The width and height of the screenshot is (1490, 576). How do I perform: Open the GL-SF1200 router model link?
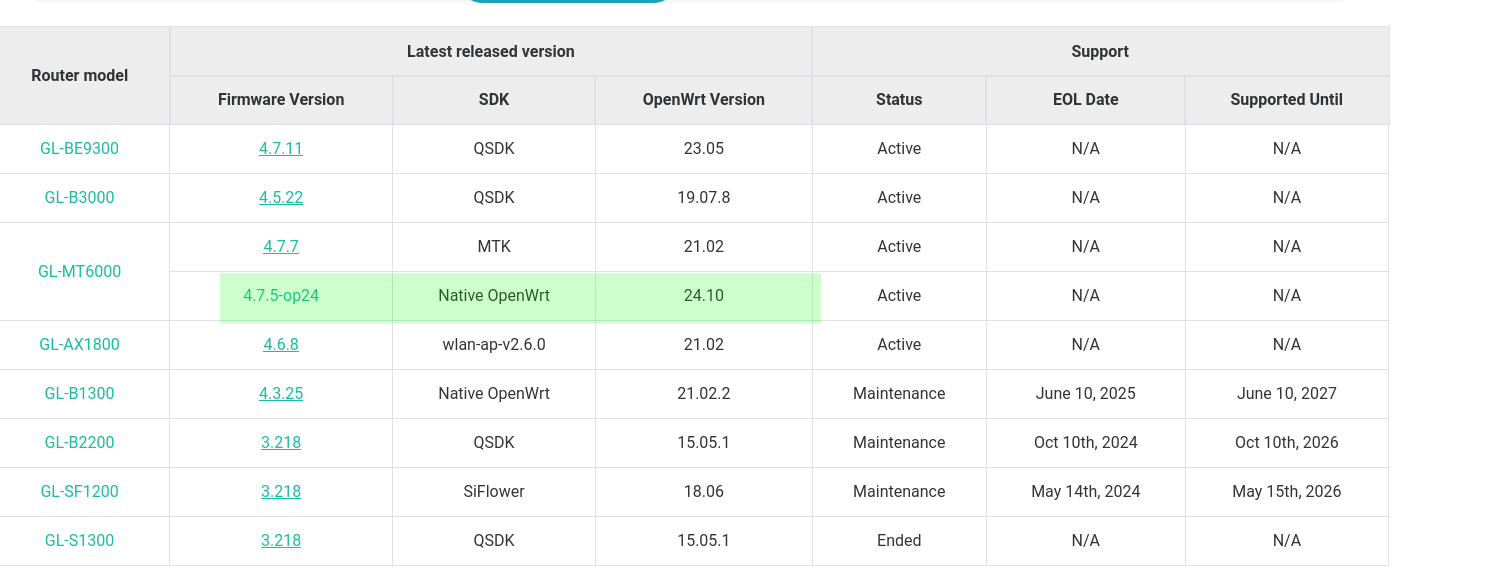pos(79,492)
